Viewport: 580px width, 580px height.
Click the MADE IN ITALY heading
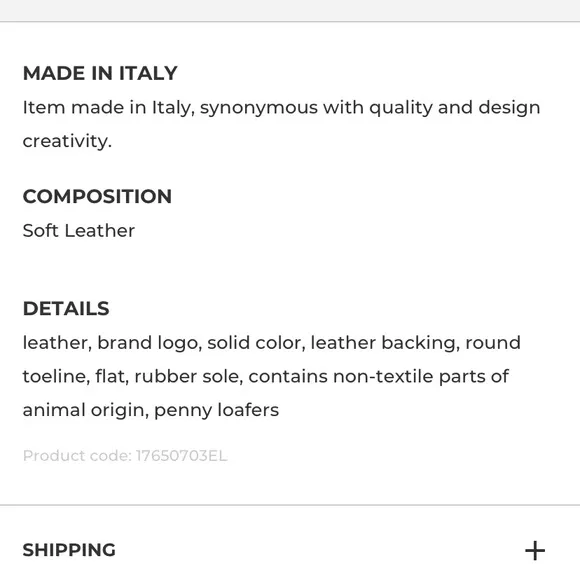click(x=100, y=73)
